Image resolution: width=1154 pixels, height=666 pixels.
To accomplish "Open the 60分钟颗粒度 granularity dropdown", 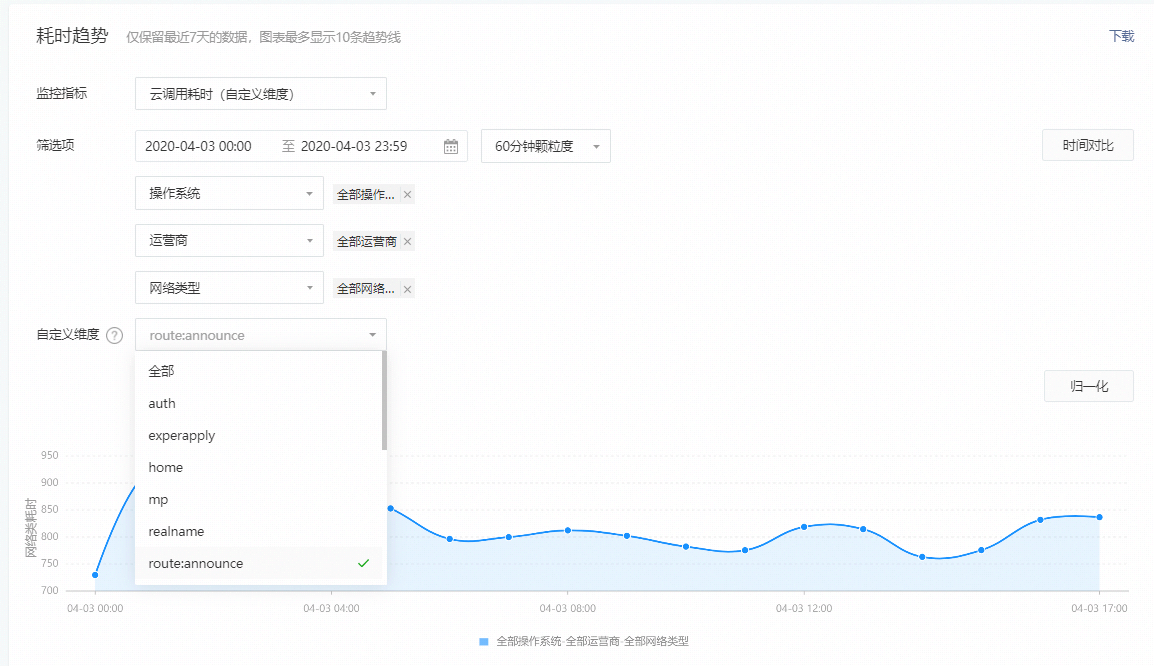I will click(x=545, y=146).
